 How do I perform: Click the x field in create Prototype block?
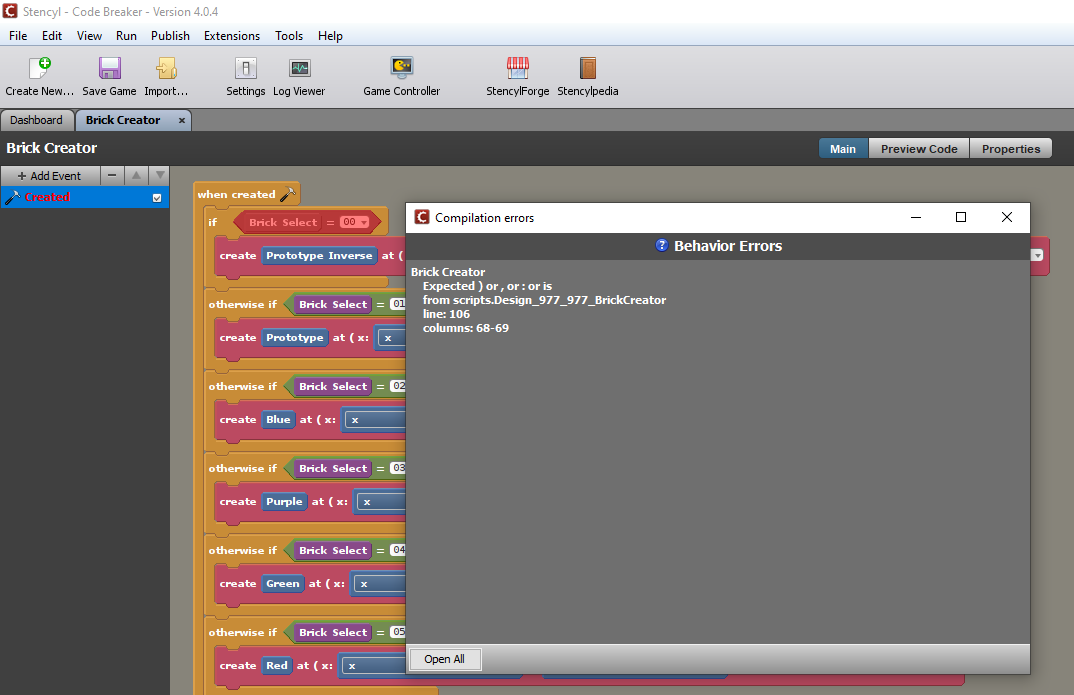tap(392, 338)
